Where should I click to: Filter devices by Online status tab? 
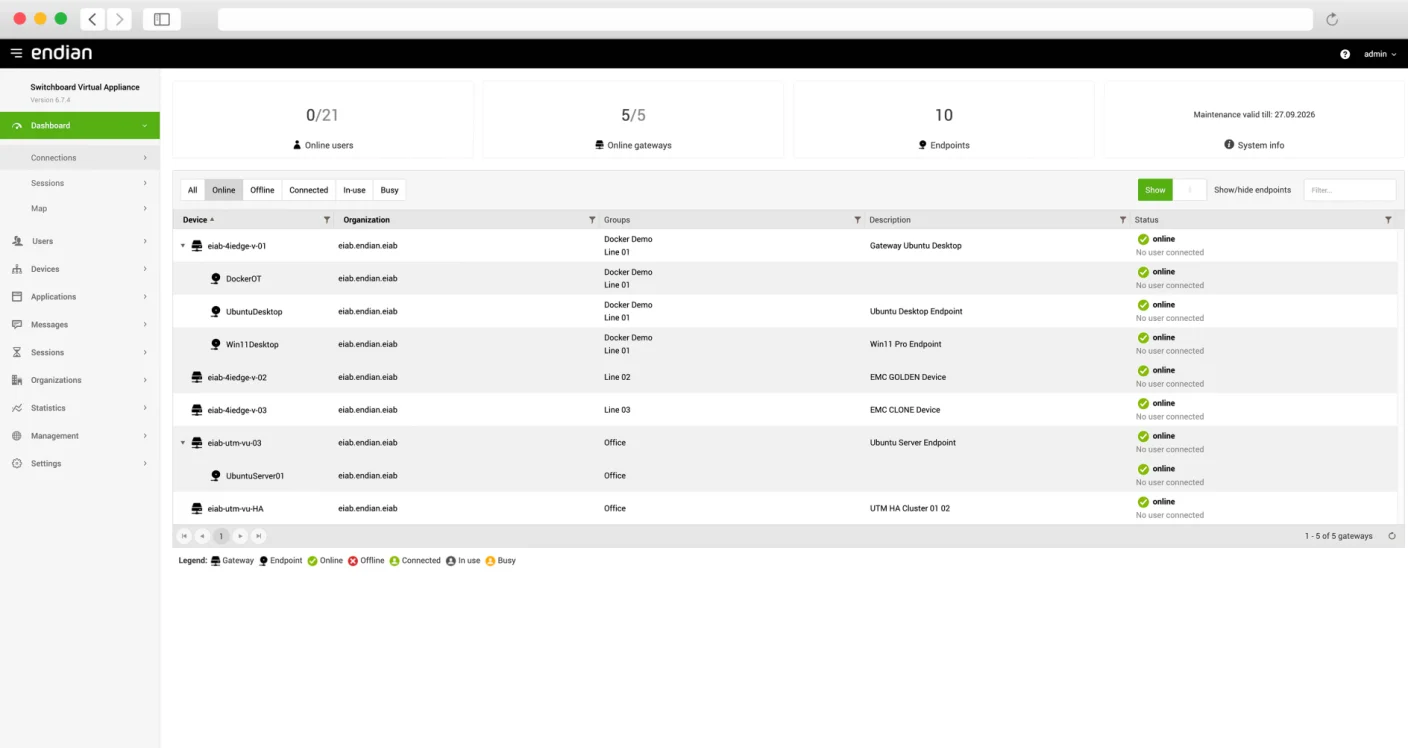coord(223,189)
